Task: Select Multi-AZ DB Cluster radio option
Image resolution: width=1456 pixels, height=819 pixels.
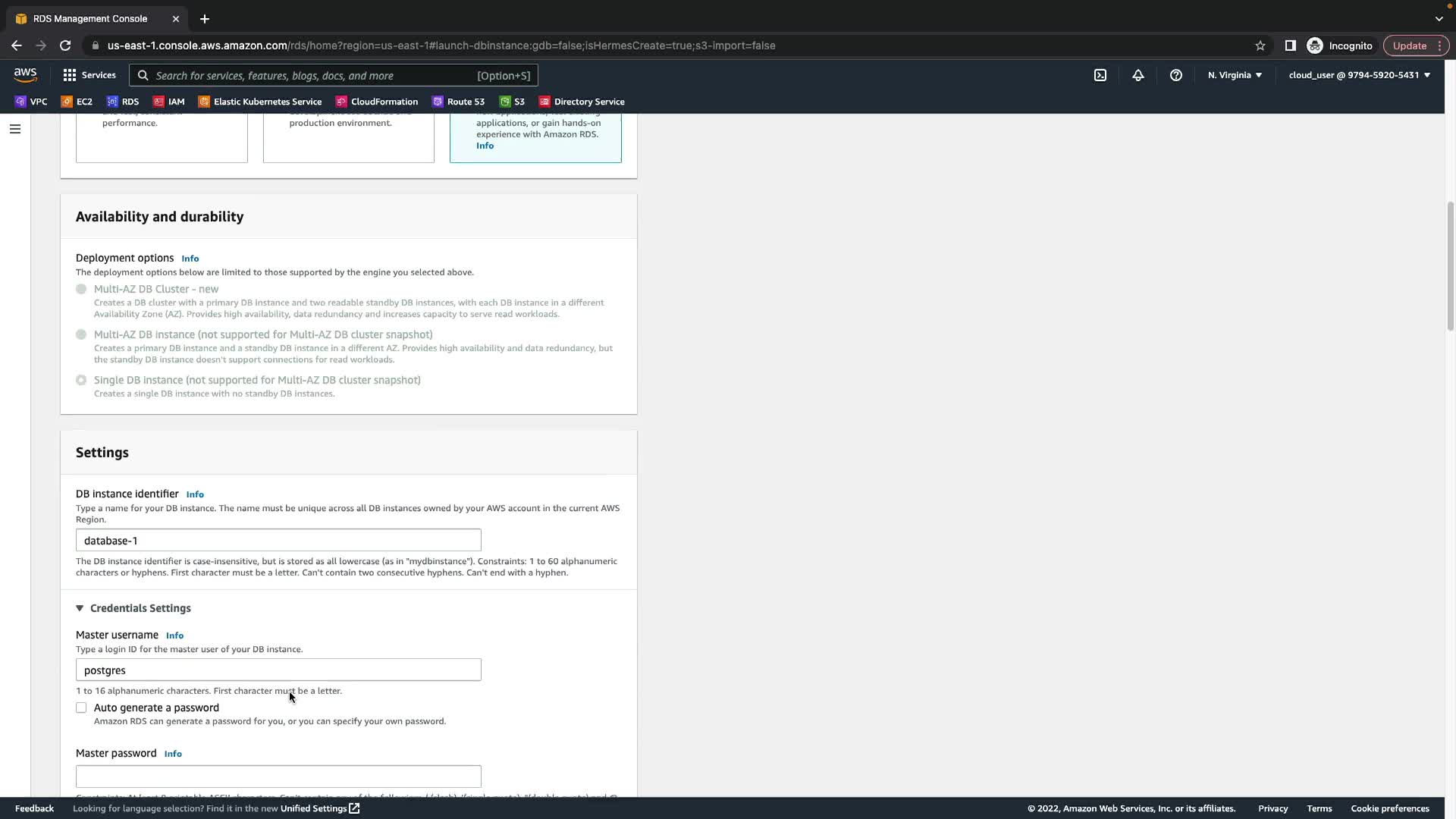Action: tap(81, 289)
